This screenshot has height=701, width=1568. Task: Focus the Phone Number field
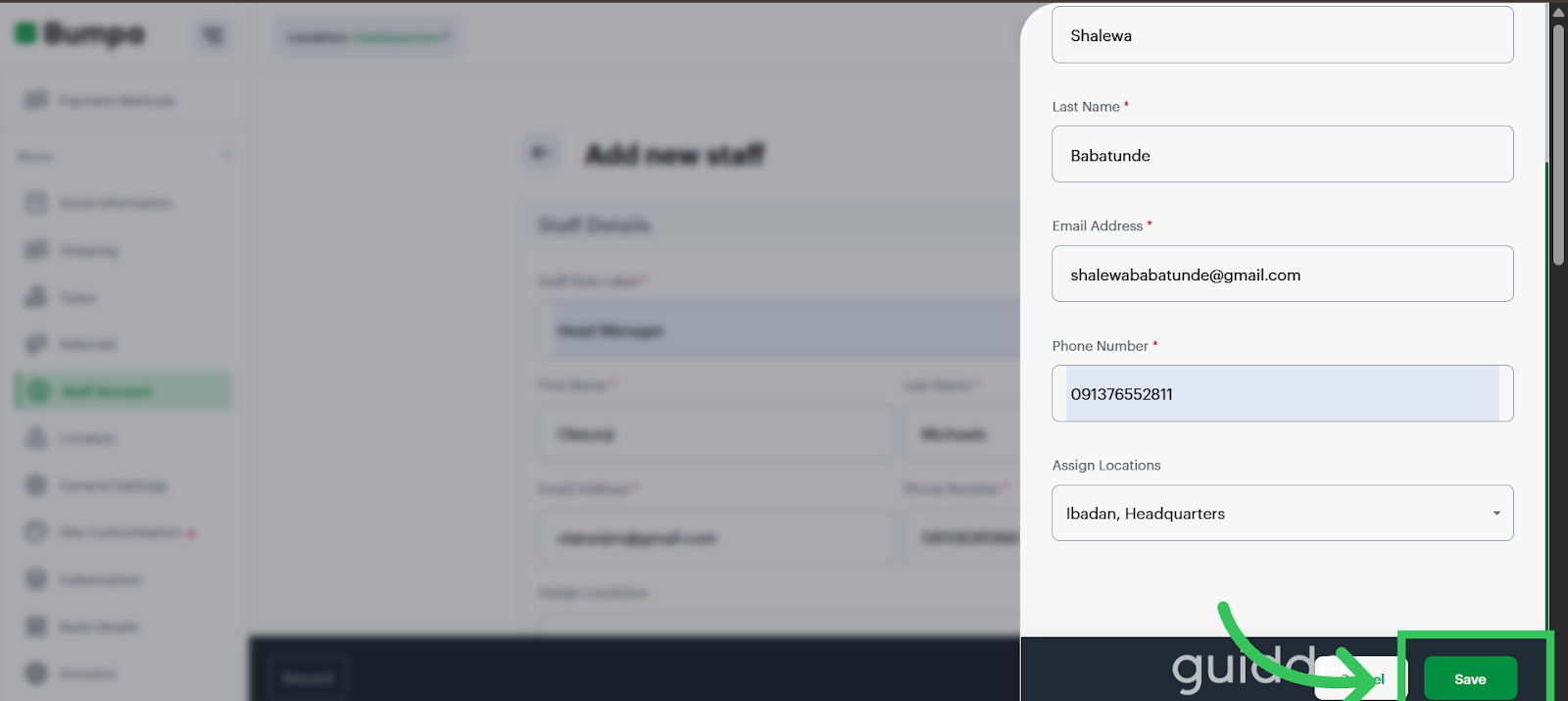tap(1283, 393)
